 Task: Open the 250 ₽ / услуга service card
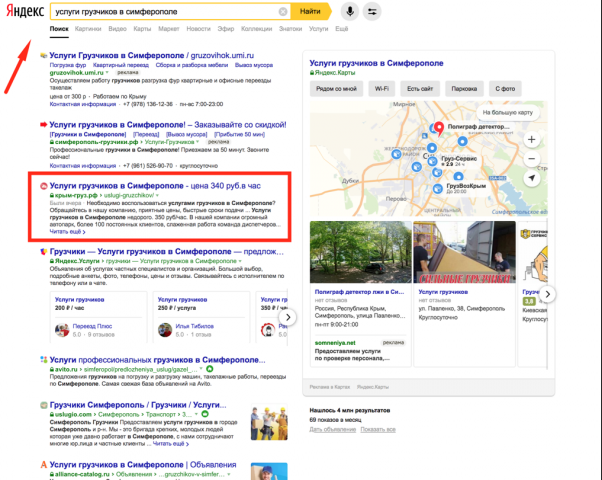[202, 317]
